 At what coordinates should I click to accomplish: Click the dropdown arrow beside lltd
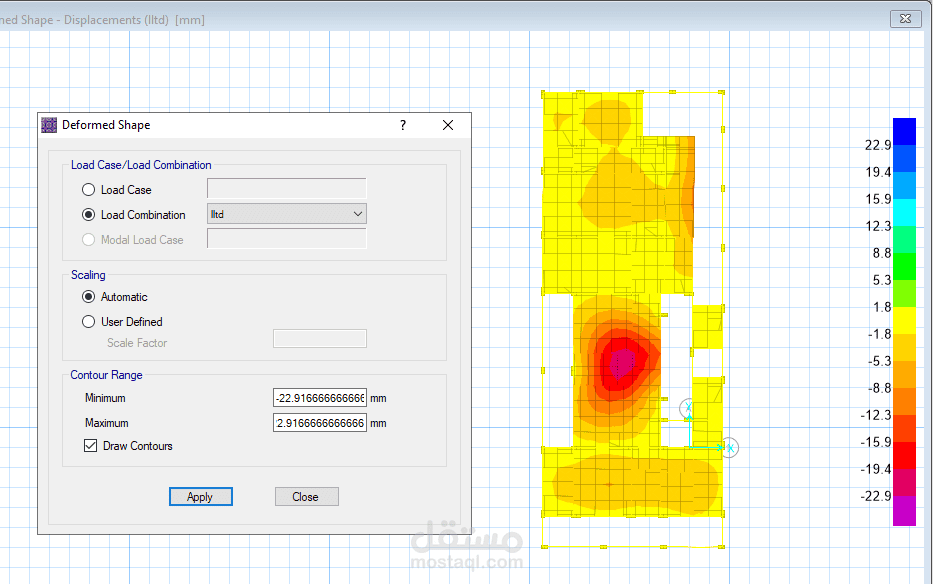coord(357,214)
